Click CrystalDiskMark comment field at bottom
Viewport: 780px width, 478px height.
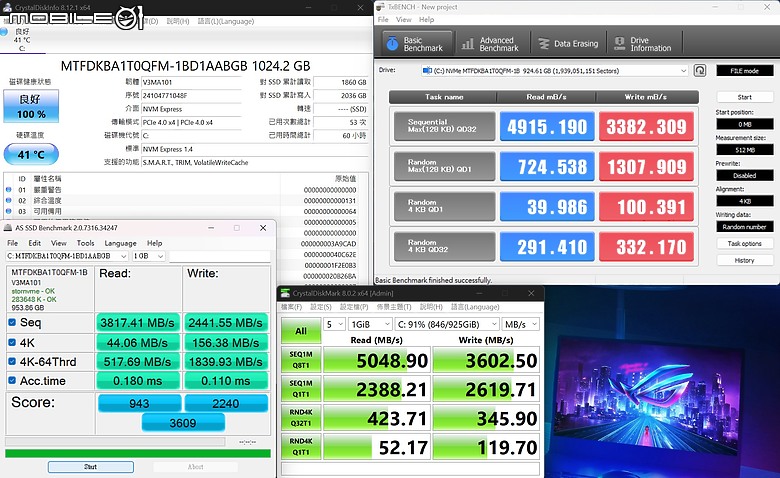(410, 469)
